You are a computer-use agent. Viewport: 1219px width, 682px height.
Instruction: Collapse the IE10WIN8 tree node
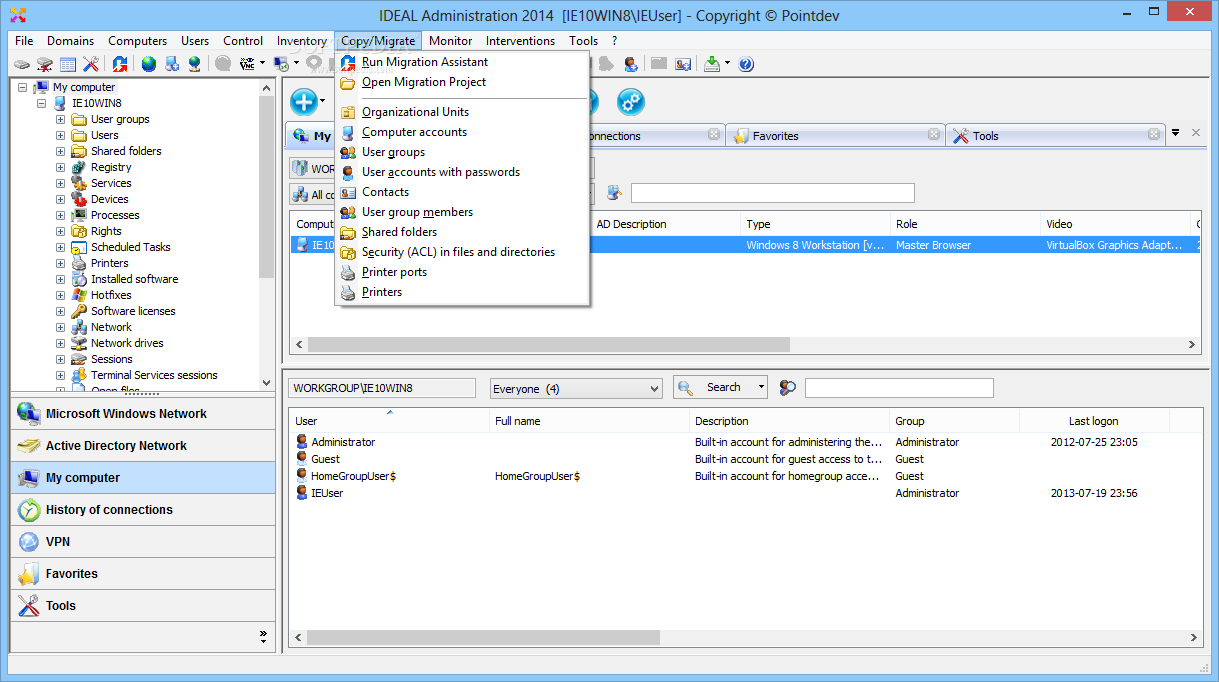tap(41, 103)
